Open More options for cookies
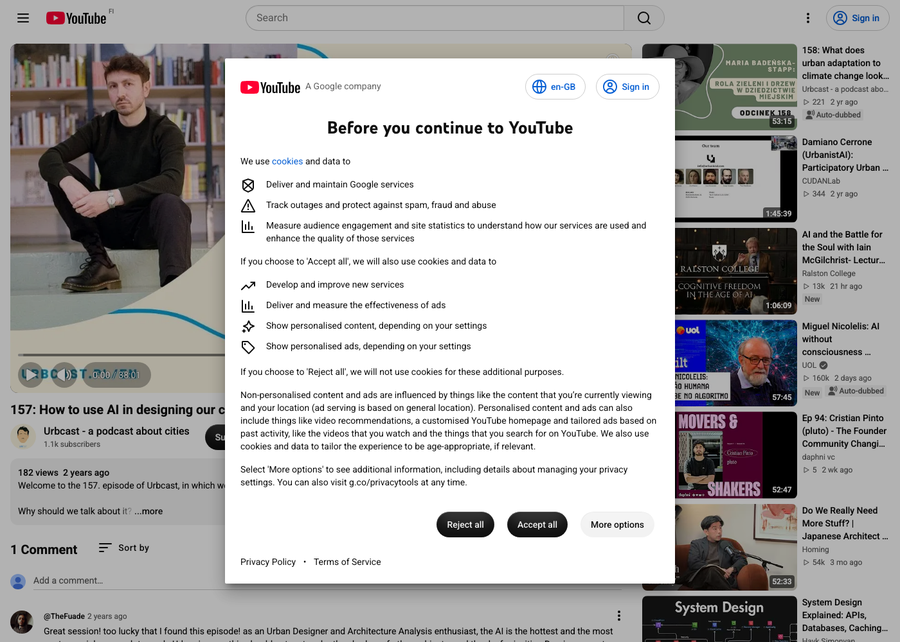900x642 pixels. click(x=617, y=524)
